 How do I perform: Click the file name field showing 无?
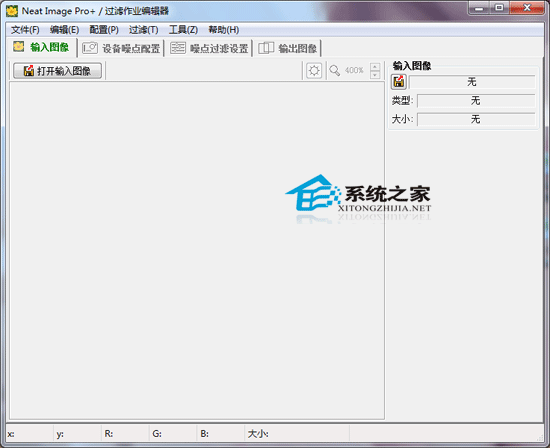(472, 82)
